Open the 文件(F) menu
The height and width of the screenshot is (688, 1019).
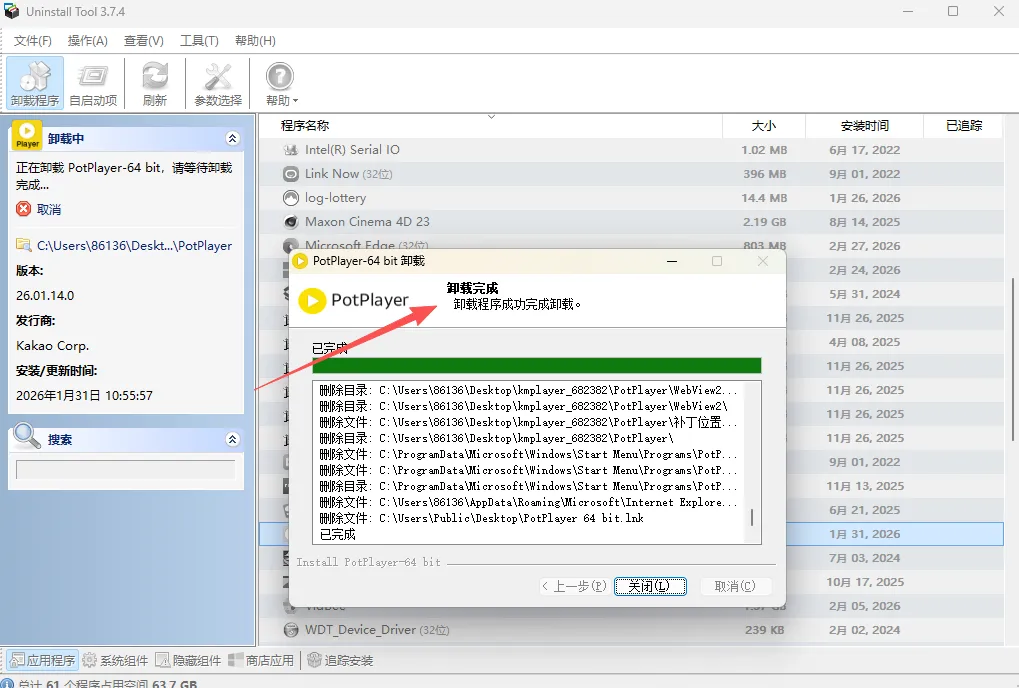[x=32, y=41]
